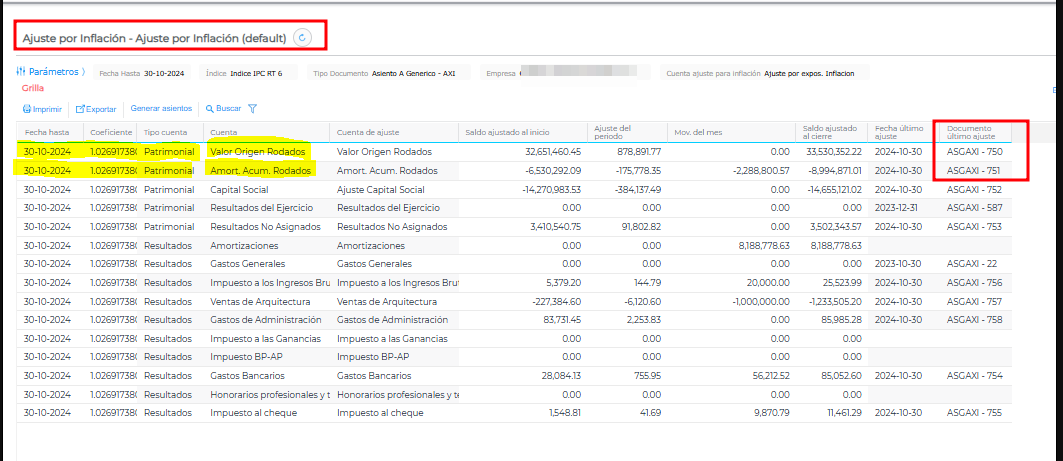
Task: Open the grid filter funnel icon
Action: (252, 109)
